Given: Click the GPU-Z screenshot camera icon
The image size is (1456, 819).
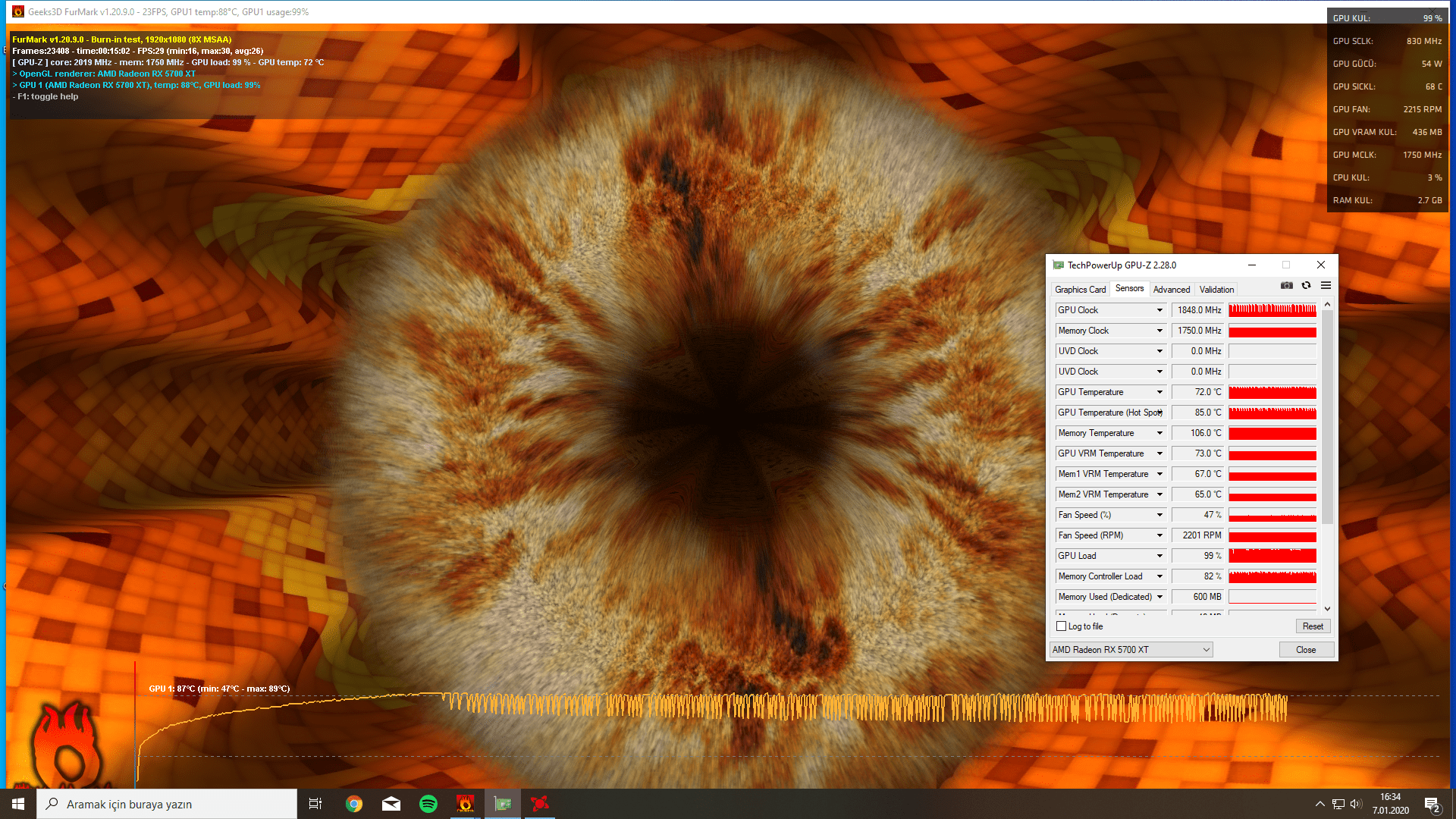Looking at the screenshot, I should pos(1287,285).
